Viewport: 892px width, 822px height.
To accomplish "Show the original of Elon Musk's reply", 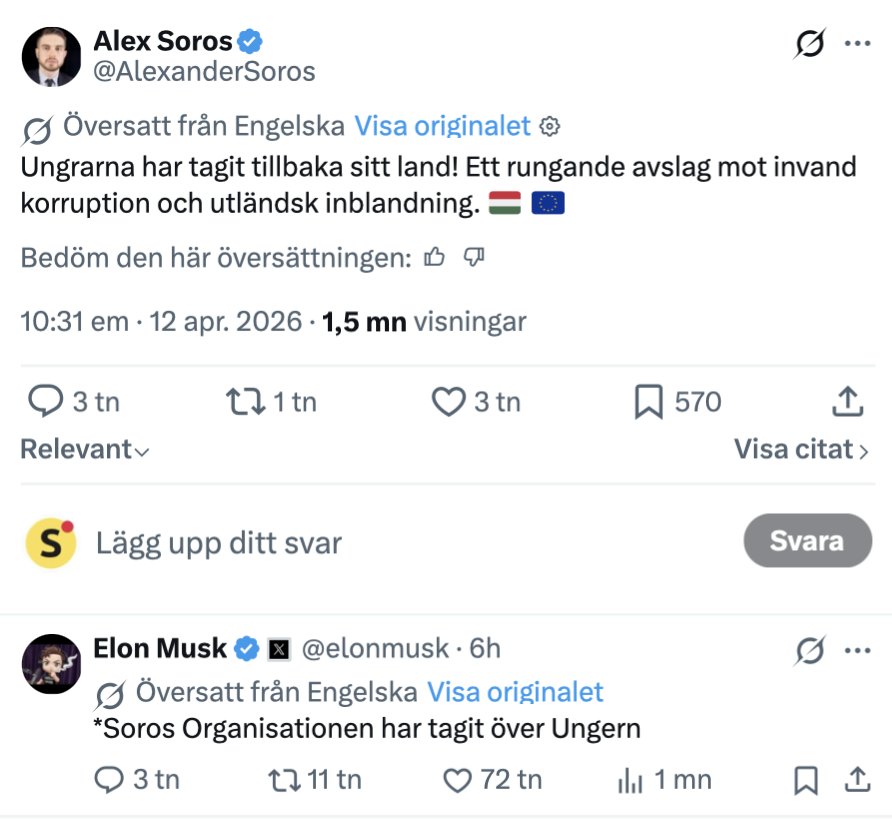I will pos(515,692).
